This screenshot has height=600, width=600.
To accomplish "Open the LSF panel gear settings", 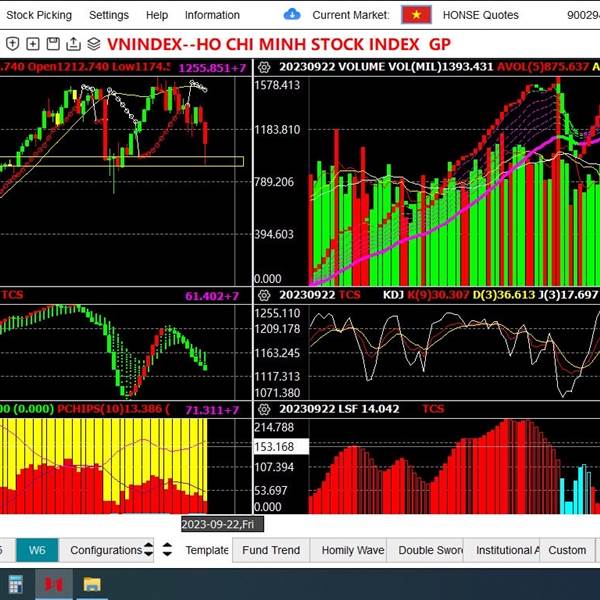I will pos(264,409).
